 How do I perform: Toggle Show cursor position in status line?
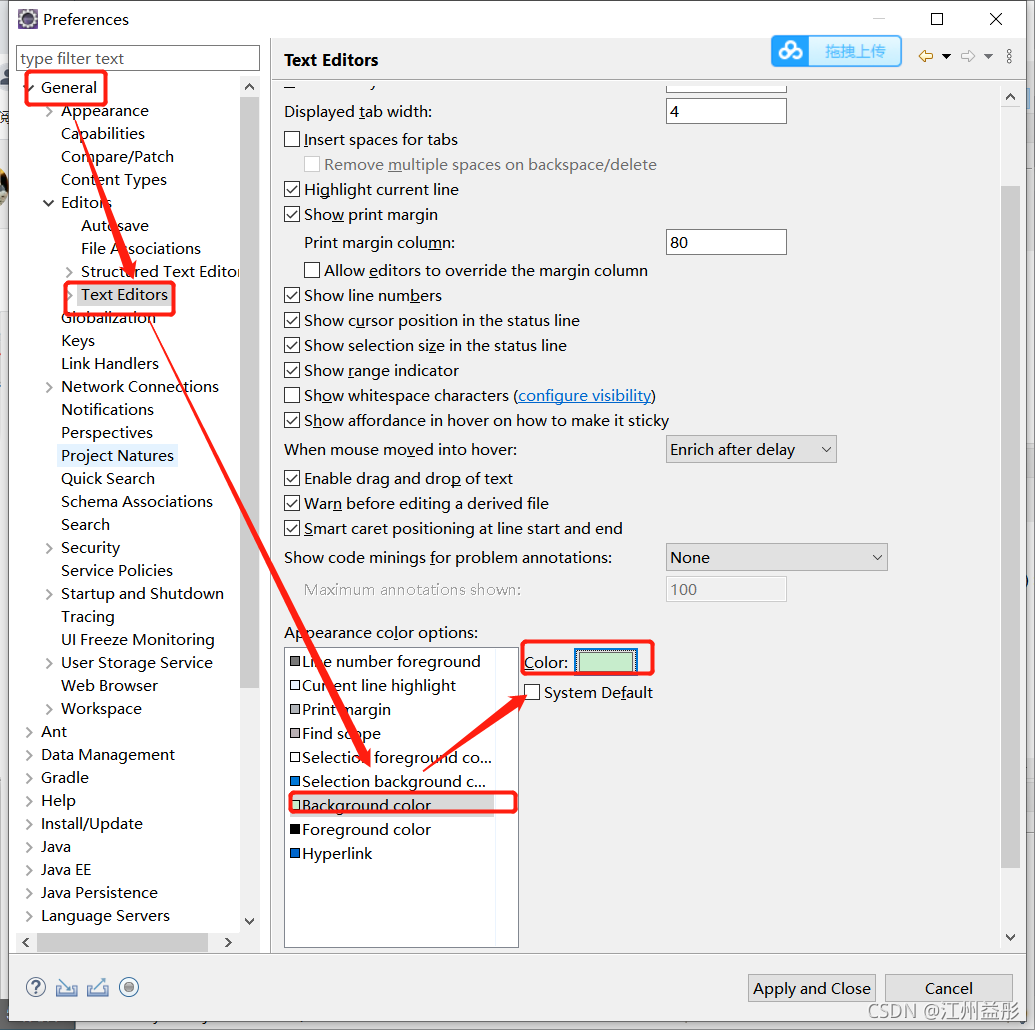tap(292, 320)
